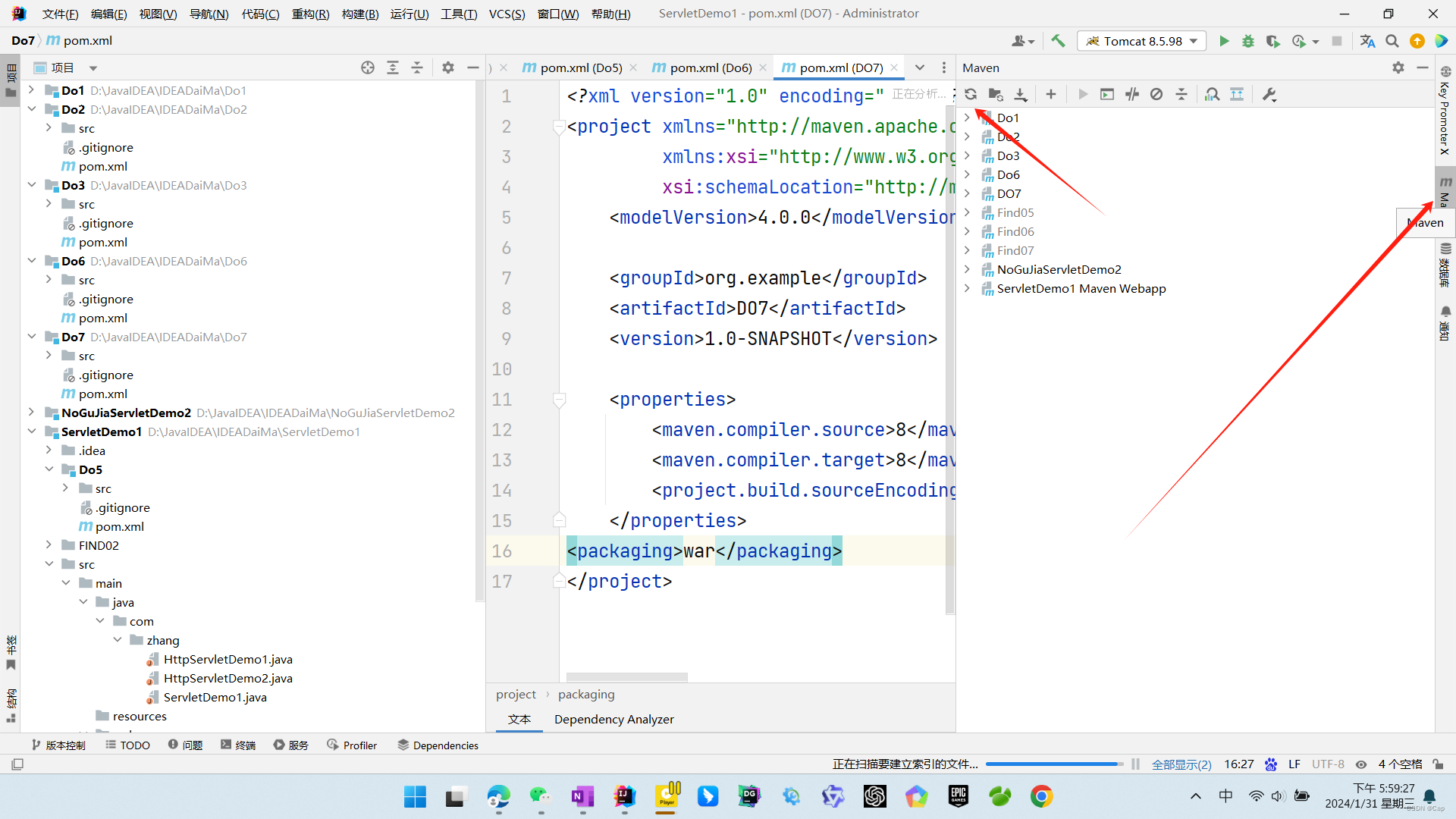Viewport: 1456px width, 819px height.
Task: Open 版本控制 tool window
Action: 58,745
